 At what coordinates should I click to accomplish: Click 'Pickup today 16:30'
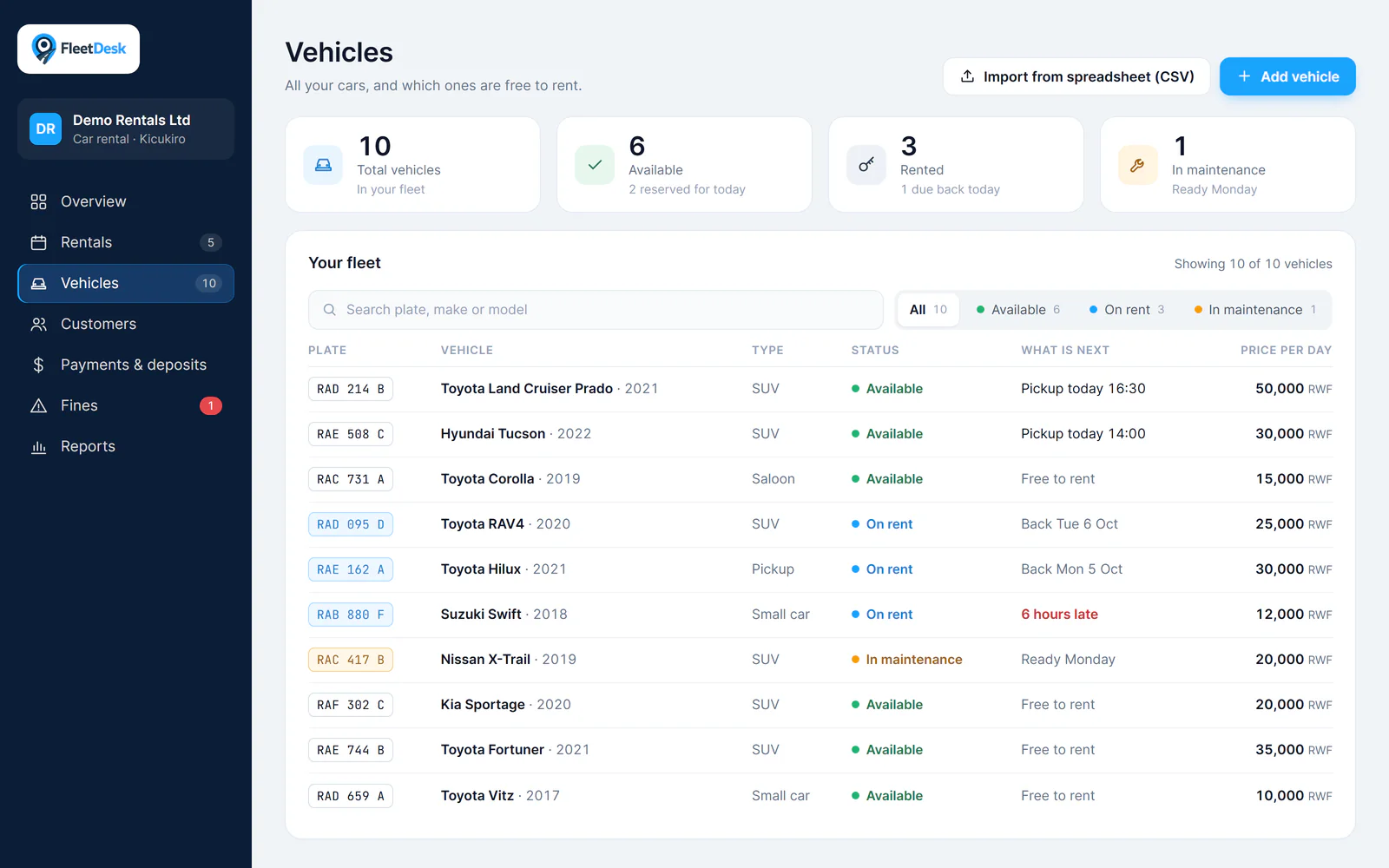(x=1083, y=389)
